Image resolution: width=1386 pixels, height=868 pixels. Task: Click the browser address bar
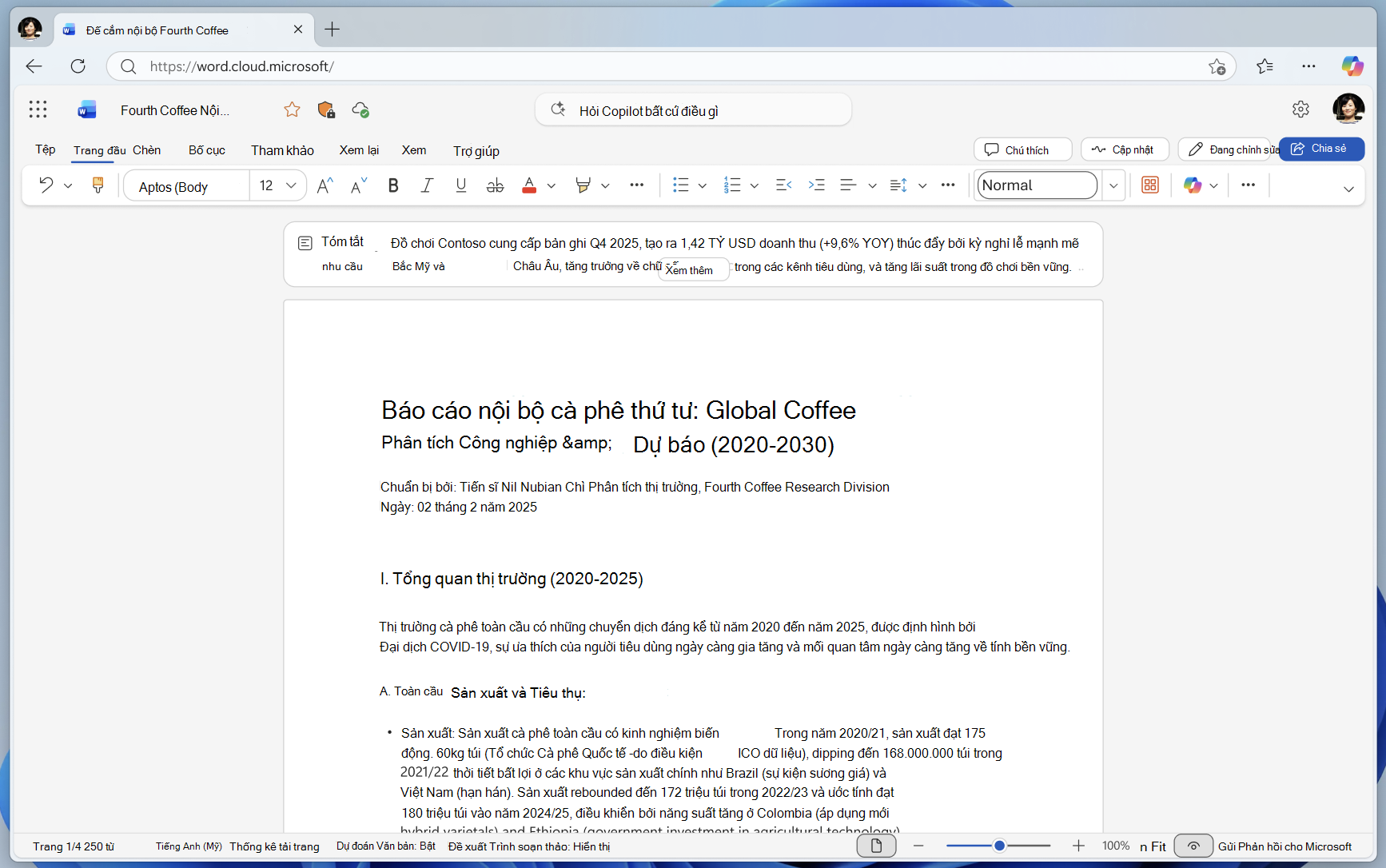point(671,66)
